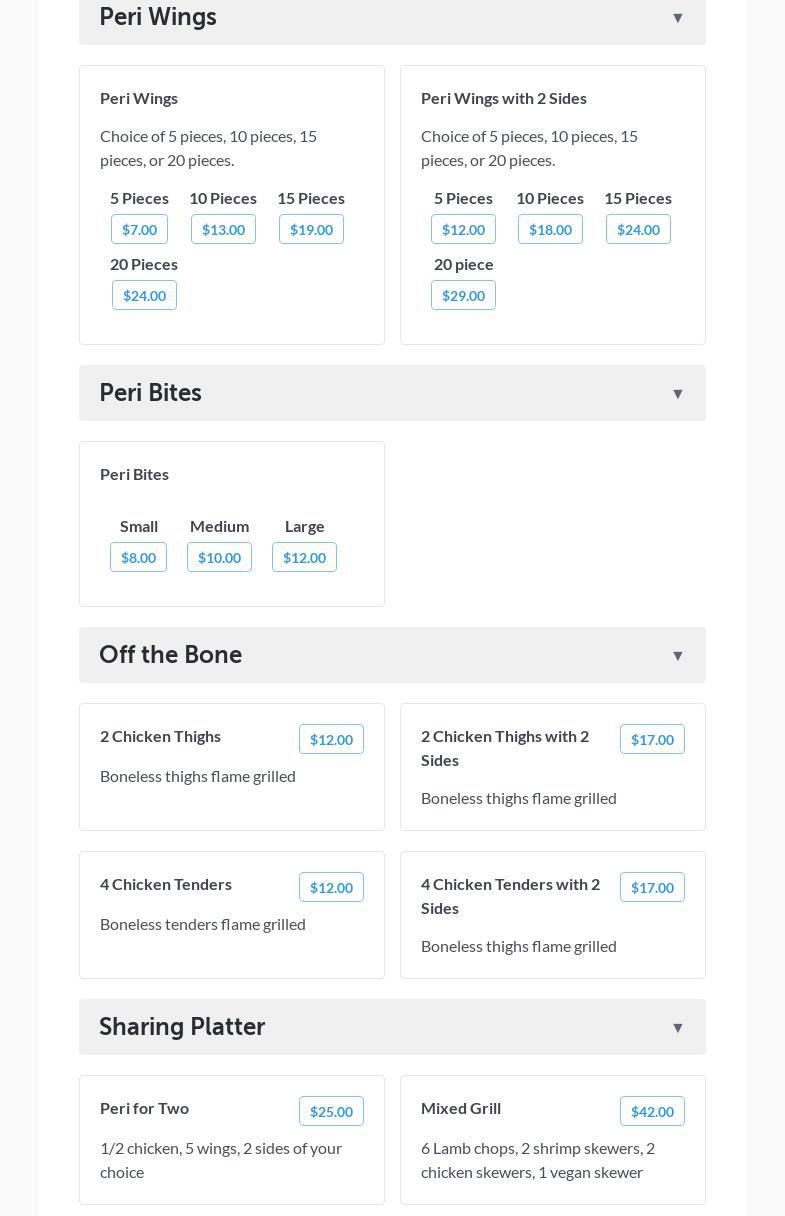Select Peri Wings 20 Pieces $24.00 price
The height and width of the screenshot is (1216, 785).
144,296
